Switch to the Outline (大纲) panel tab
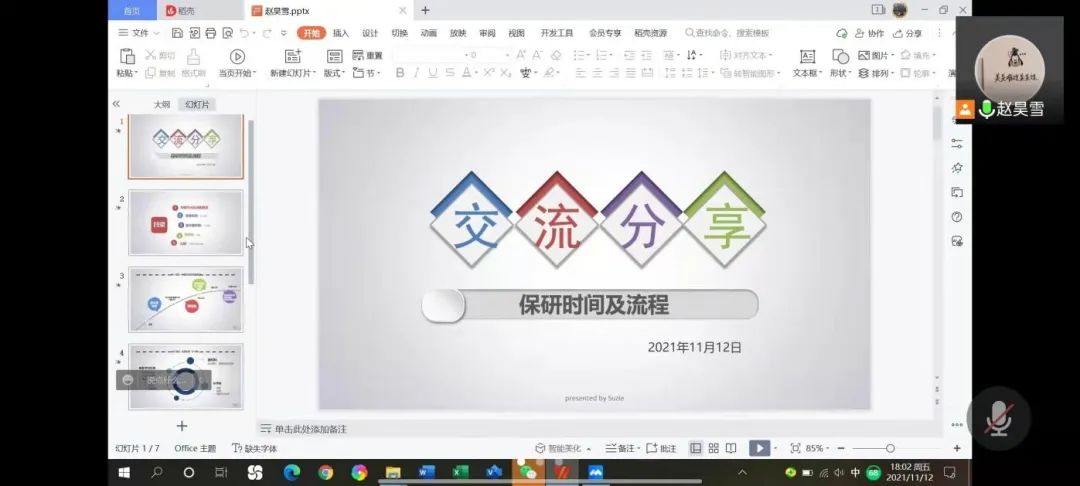 coord(161,104)
